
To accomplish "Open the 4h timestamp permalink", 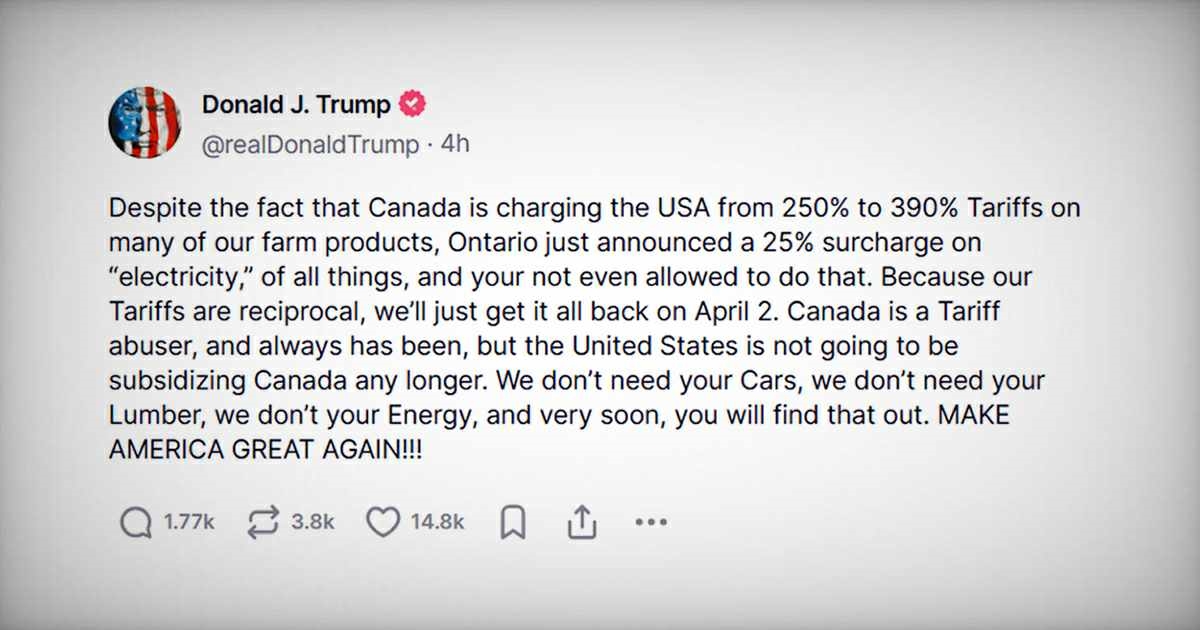I will point(455,144).
